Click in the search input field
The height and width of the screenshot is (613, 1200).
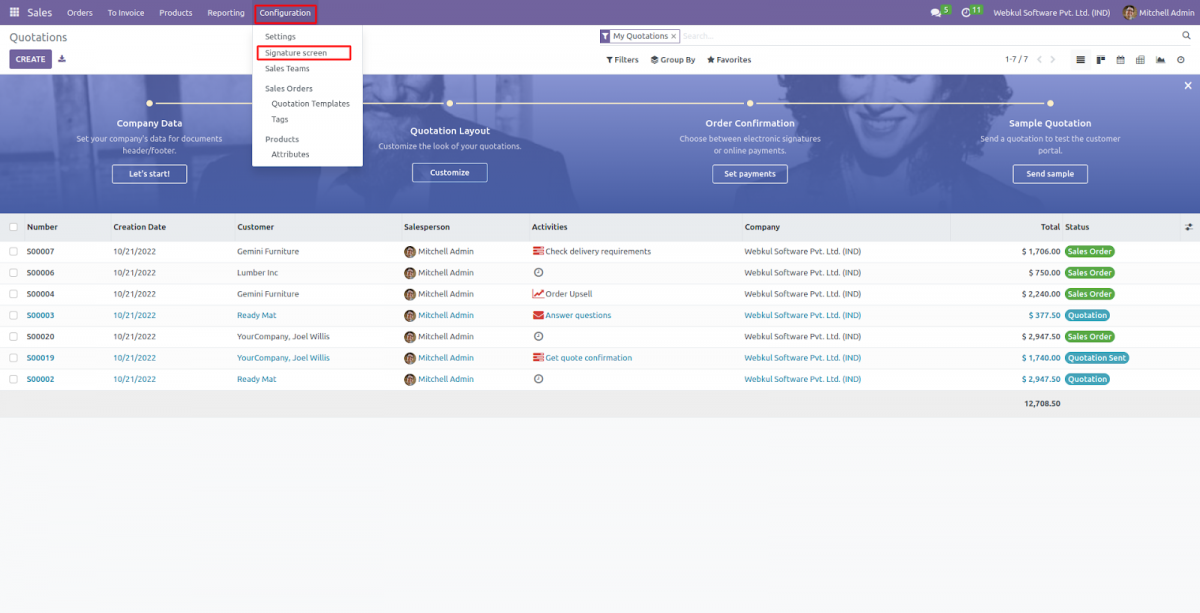tap(928, 36)
